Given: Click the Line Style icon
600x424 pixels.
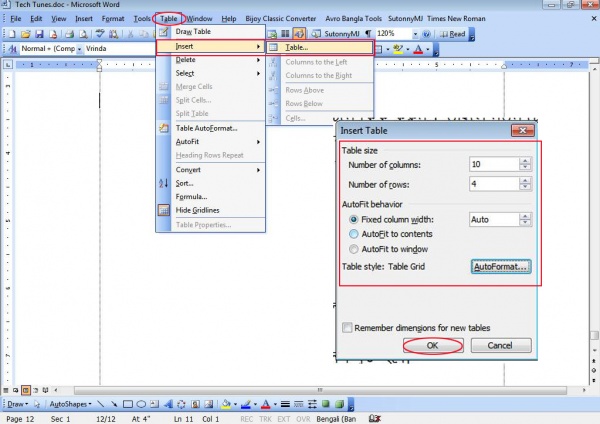Looking at the screenshot, I should [285, 404].
